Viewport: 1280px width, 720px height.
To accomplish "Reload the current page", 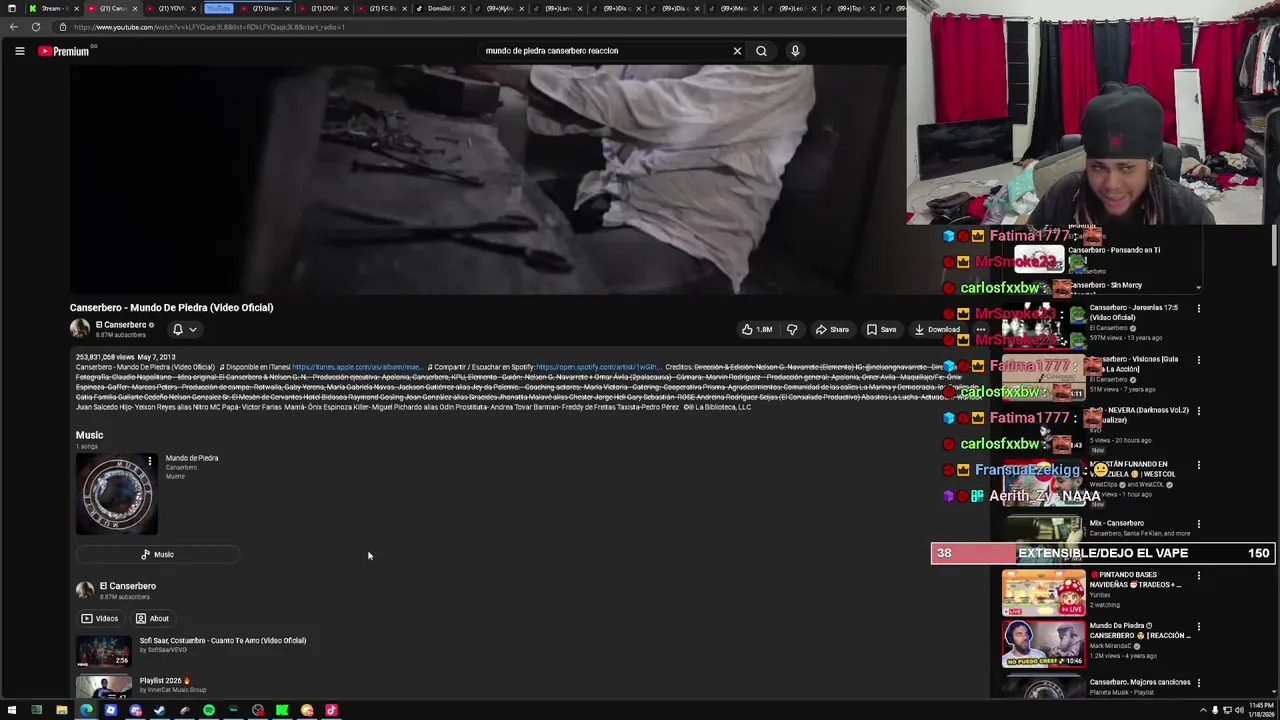I will [x=36, y=27].
